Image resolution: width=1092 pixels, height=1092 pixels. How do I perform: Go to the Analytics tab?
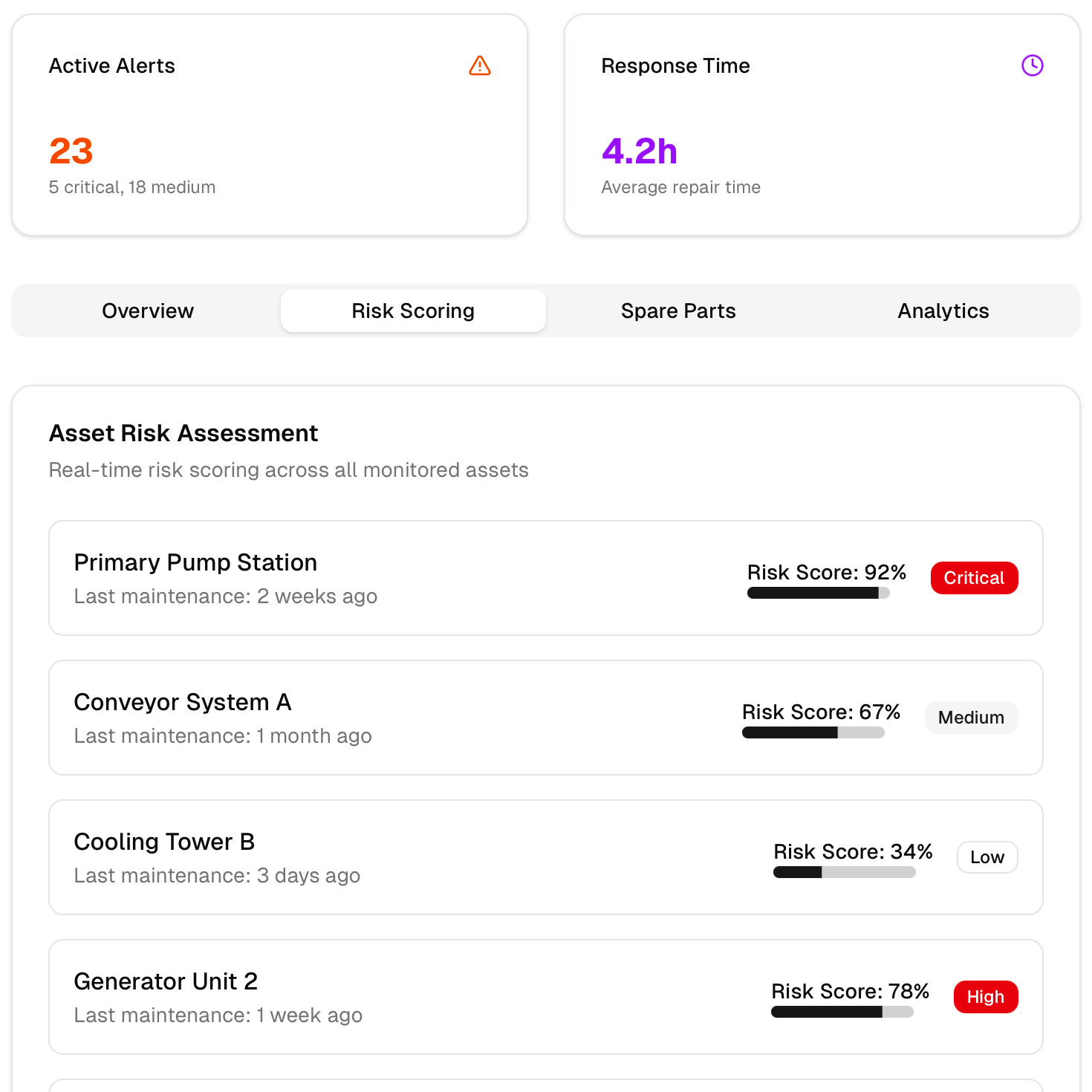tap(943, 311)
